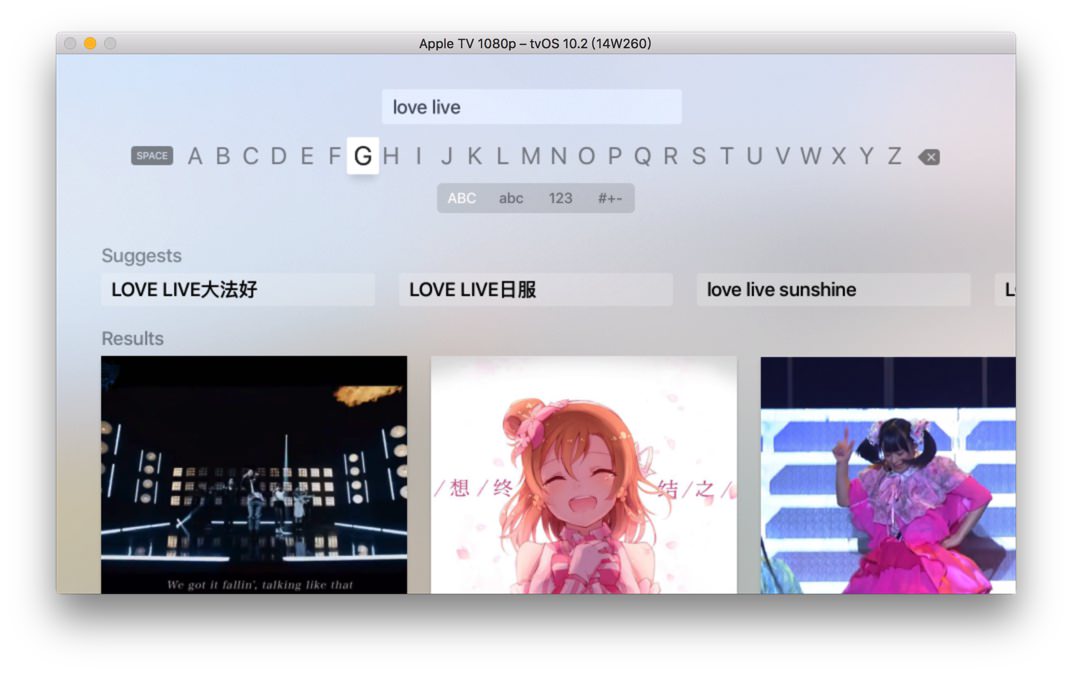Select letter C on the keyboard
Viewport: 1072px width, 674px height.
click(x=251, y=157)
